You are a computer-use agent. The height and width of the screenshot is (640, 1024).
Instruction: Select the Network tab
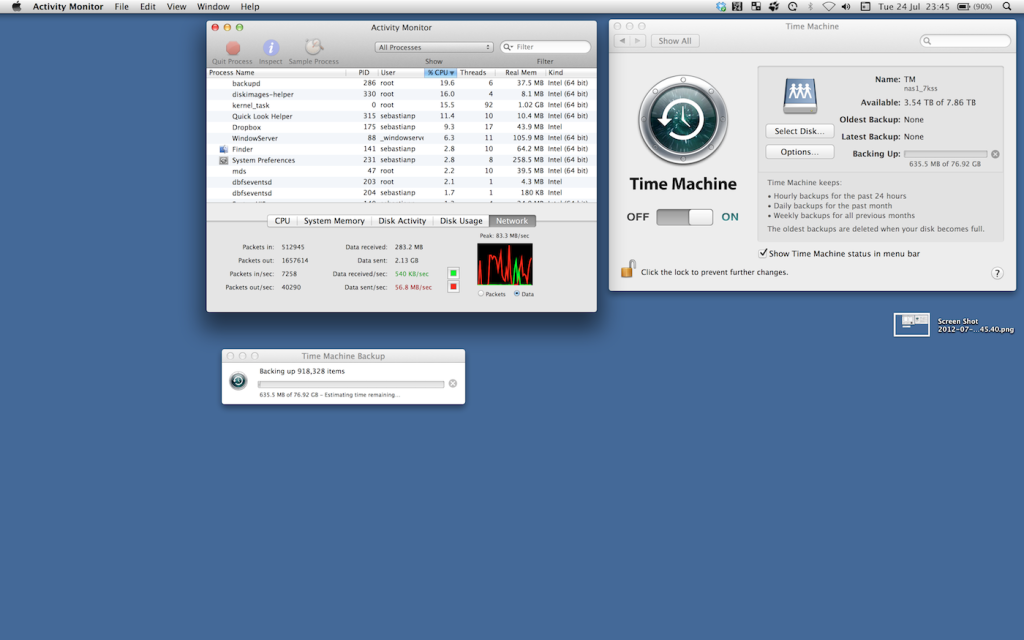(512, 221)
